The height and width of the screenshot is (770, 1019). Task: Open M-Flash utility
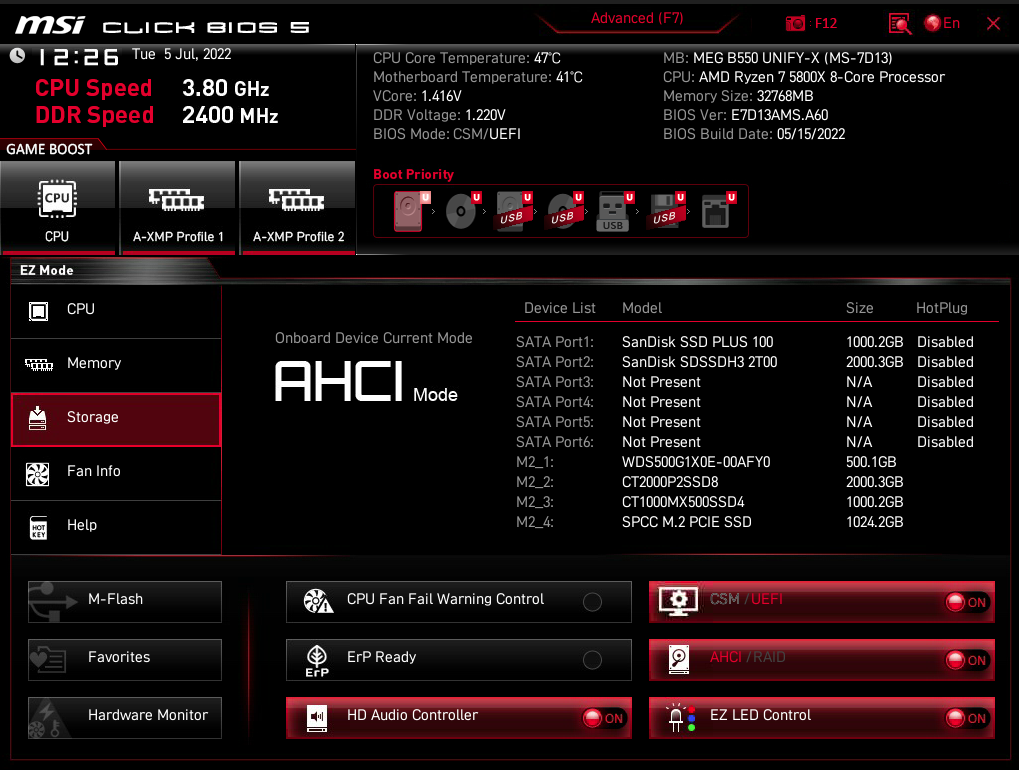click(125, 601)
